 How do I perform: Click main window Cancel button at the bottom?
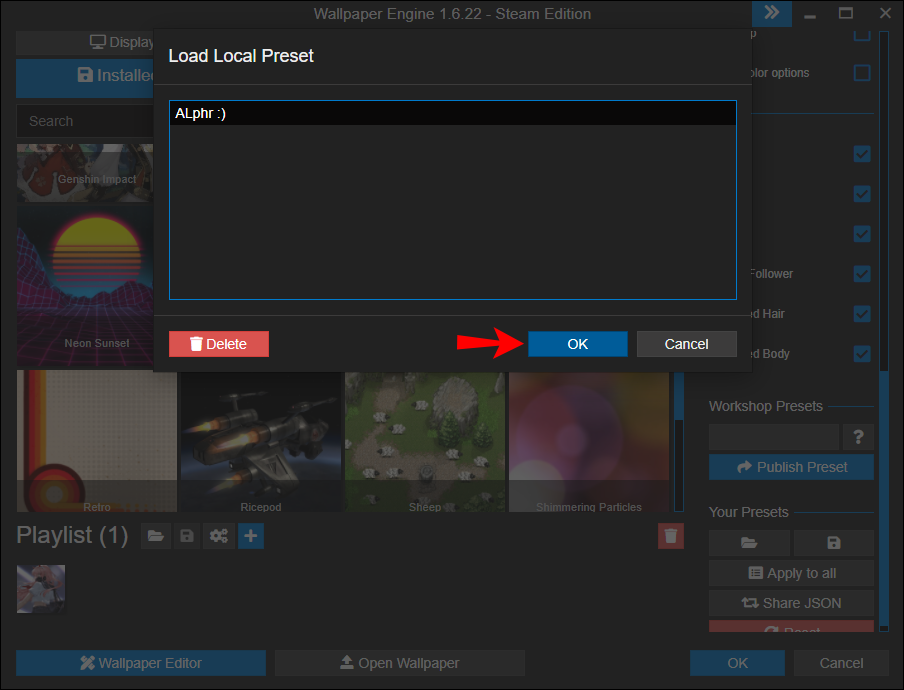[841, 663]
